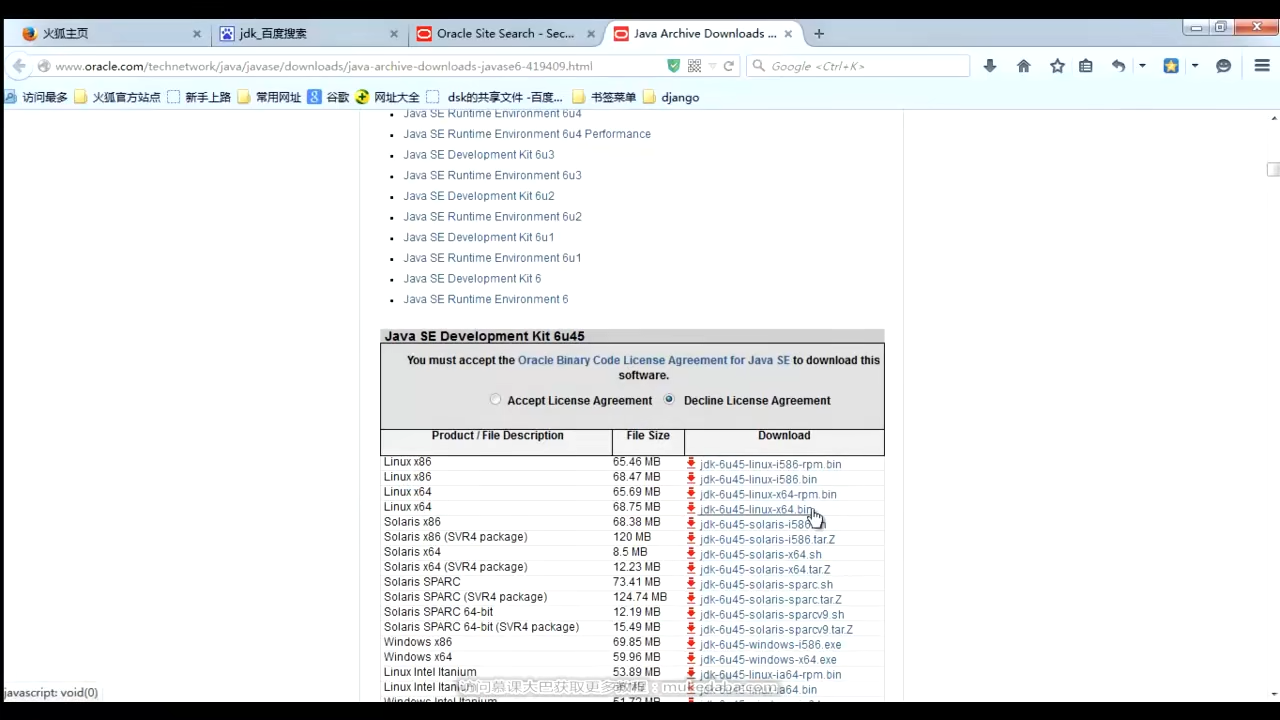Click the smiley chat face icon
Screen dimensions: 1280x720
coord(1223,66)
